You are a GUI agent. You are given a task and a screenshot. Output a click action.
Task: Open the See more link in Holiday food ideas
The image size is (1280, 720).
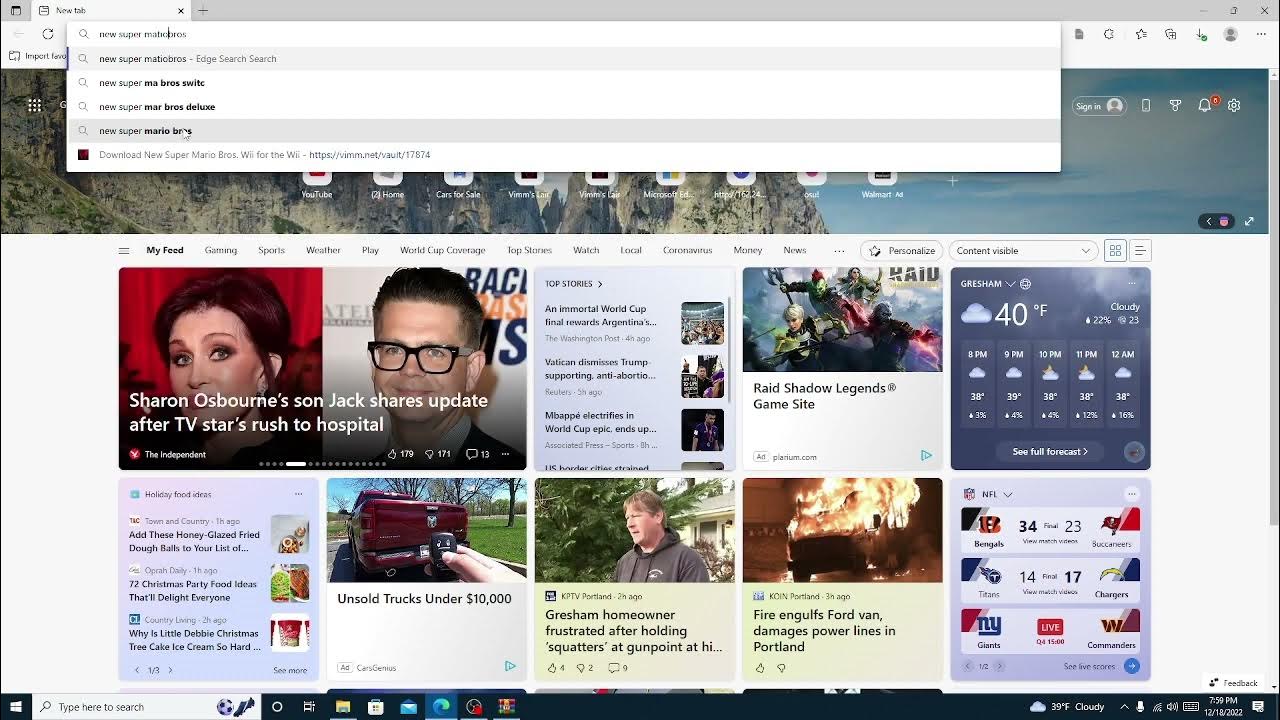click(290, 670)
